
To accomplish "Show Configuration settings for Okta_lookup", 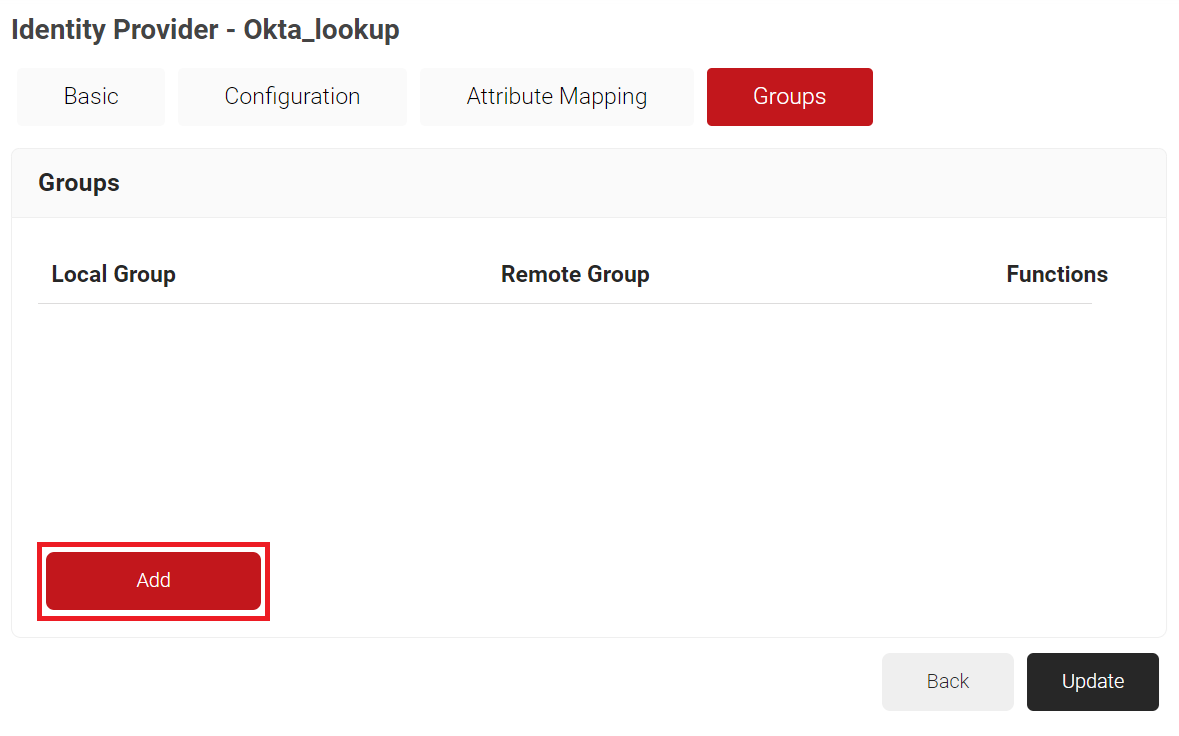I will click(292, 97).
